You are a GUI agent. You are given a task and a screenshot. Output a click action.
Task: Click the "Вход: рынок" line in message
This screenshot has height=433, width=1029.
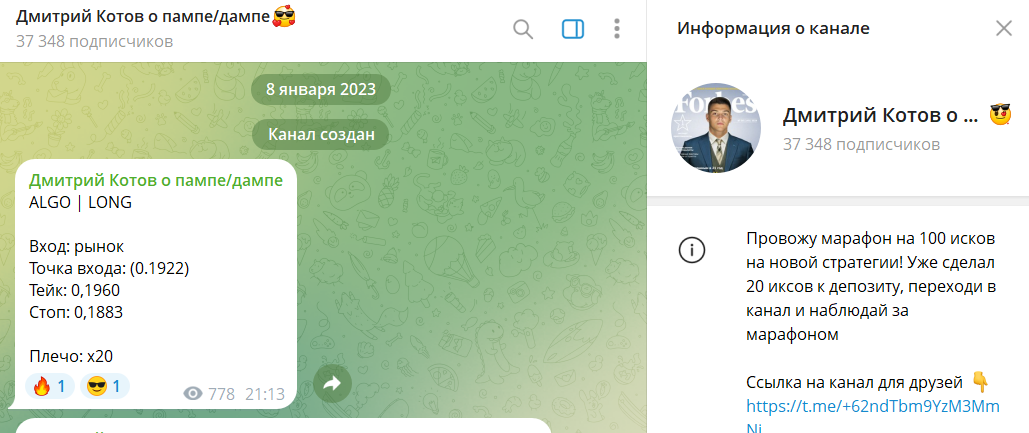76,247
